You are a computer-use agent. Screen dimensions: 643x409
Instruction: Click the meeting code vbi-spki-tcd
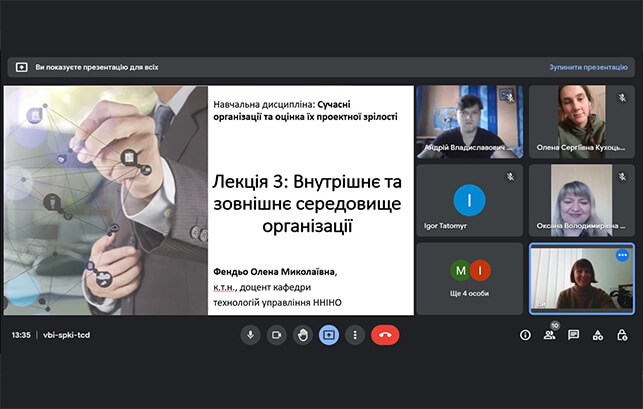tap(68, 336)
